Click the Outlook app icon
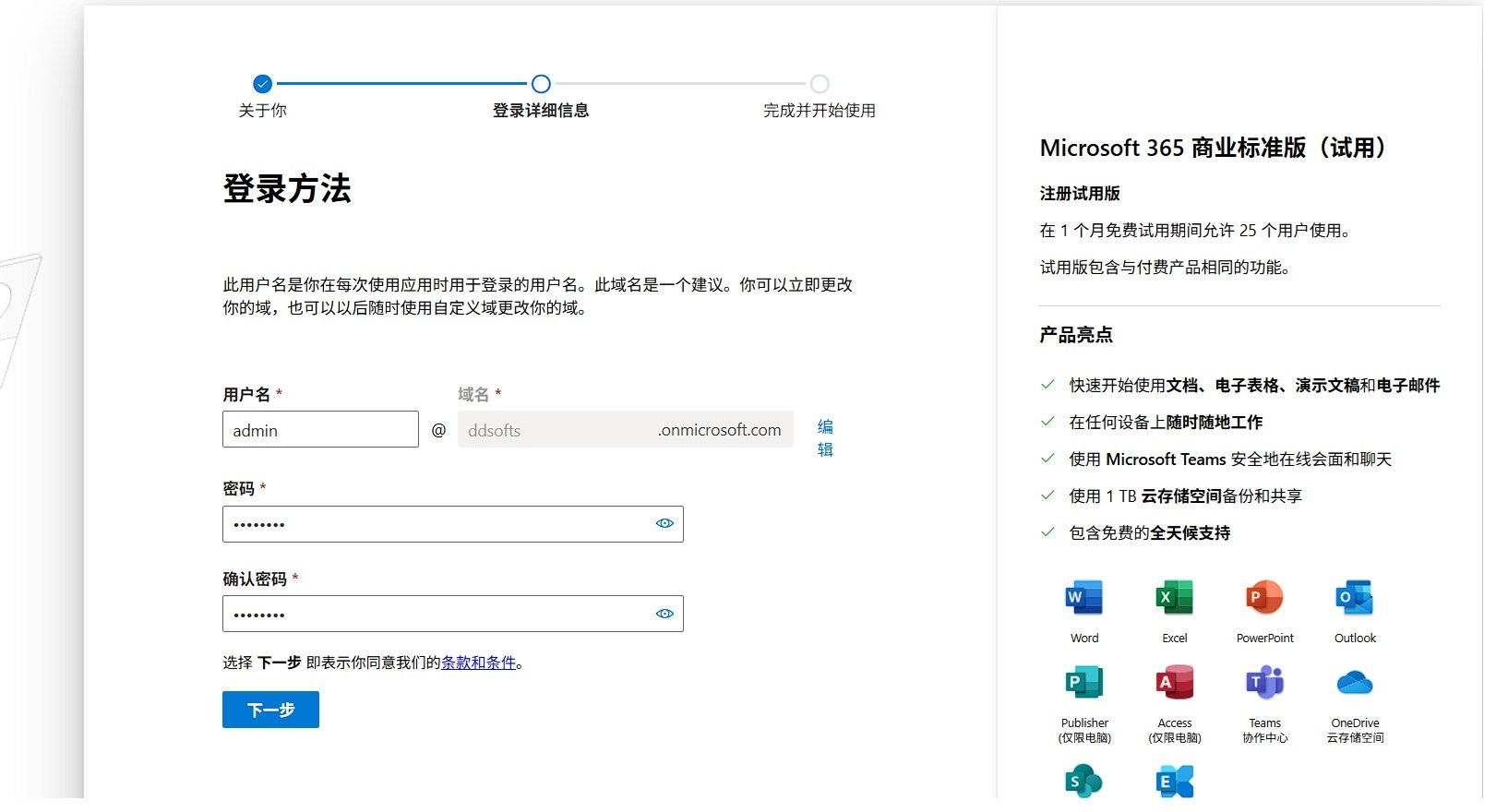 click(1354, 598)
